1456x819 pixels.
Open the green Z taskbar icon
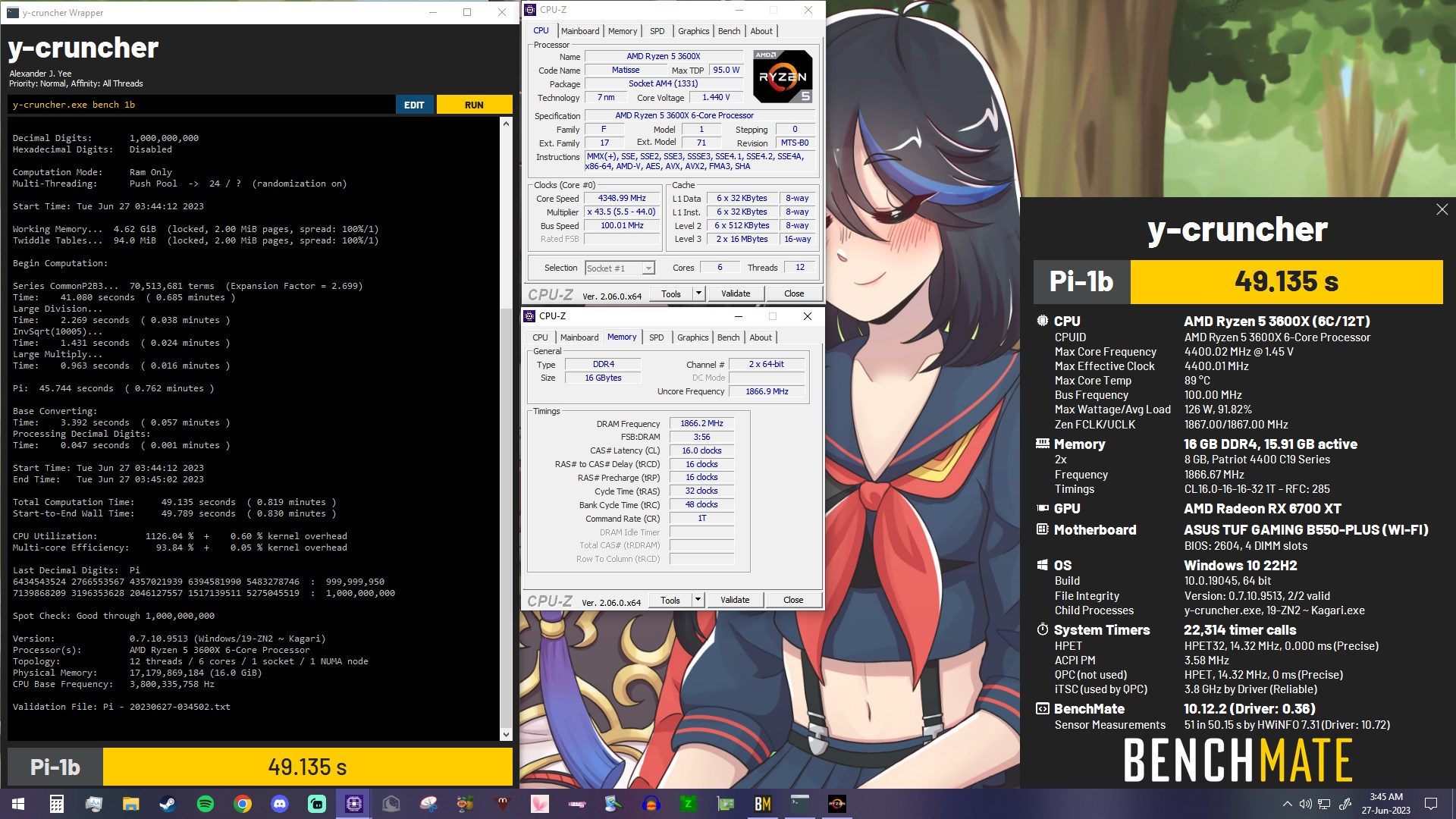688,804
